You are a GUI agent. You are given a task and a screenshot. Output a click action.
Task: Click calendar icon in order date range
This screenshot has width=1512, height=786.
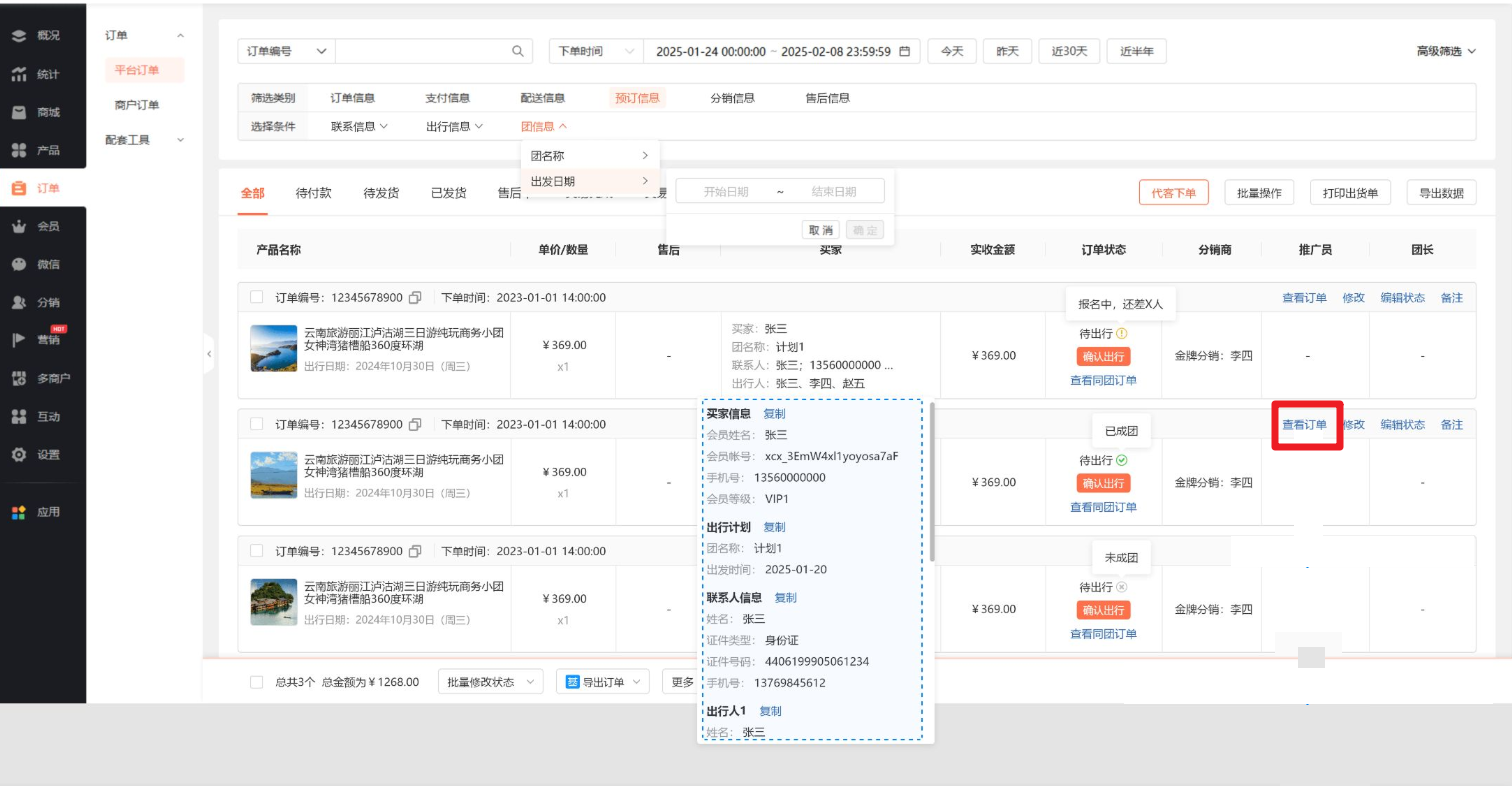point(904,51)
